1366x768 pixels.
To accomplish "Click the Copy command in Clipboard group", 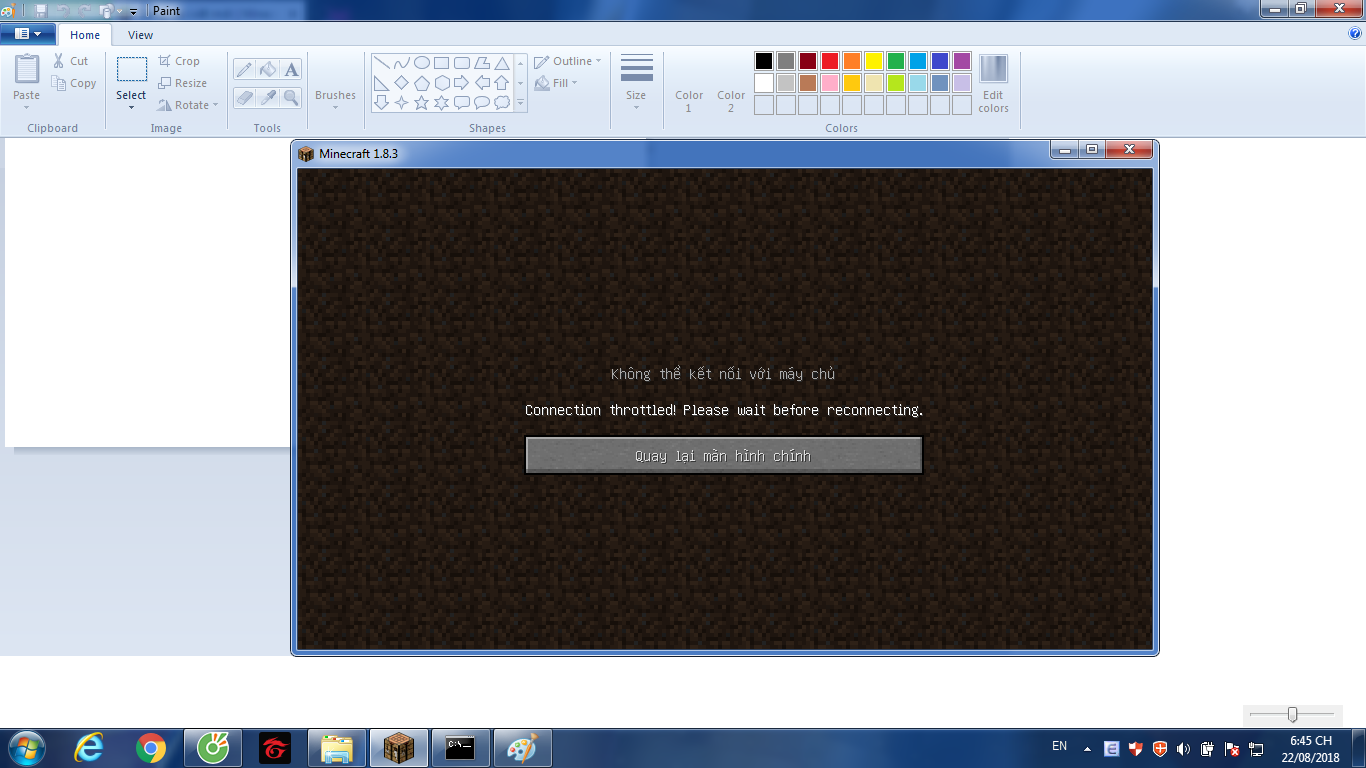I will [x=75, y=83].
